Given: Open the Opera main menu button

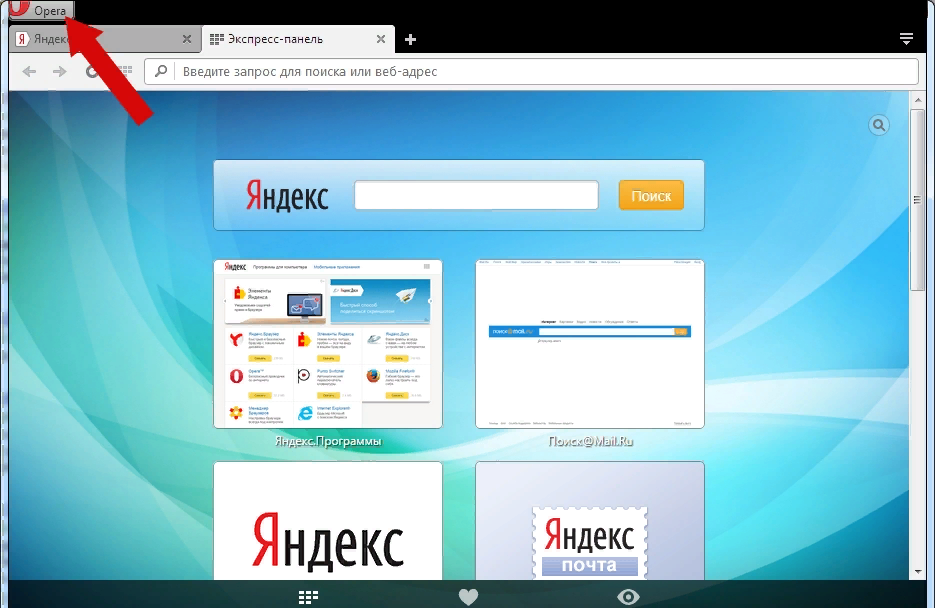Looking at the screenshot, I should click(x=40, y=10).
